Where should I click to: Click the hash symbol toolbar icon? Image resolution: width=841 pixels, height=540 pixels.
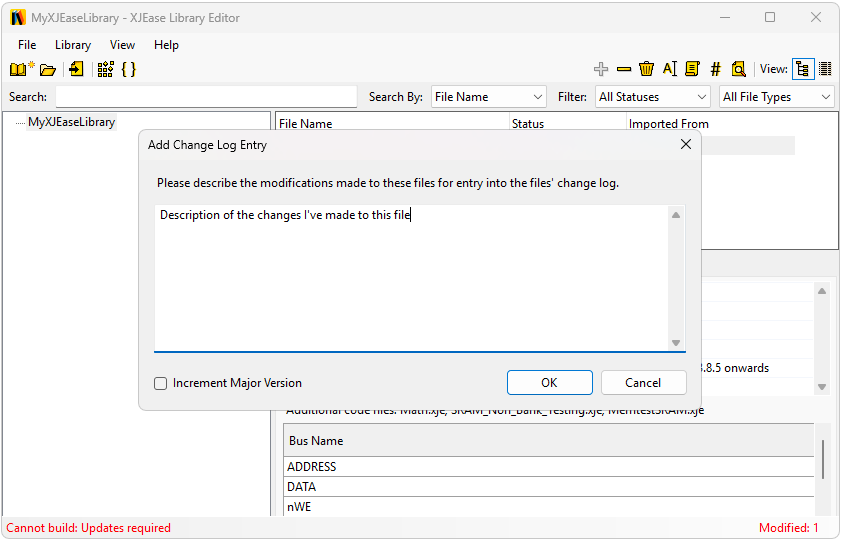pos(715,69)
